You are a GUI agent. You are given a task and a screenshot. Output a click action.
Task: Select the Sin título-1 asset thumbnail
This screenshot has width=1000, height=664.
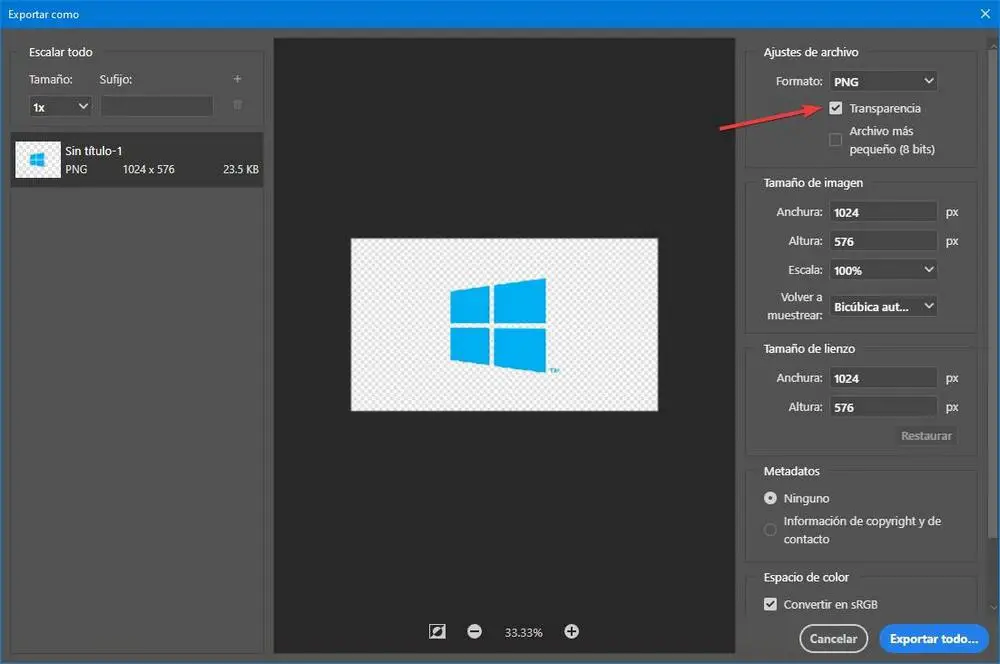(38, 159)
